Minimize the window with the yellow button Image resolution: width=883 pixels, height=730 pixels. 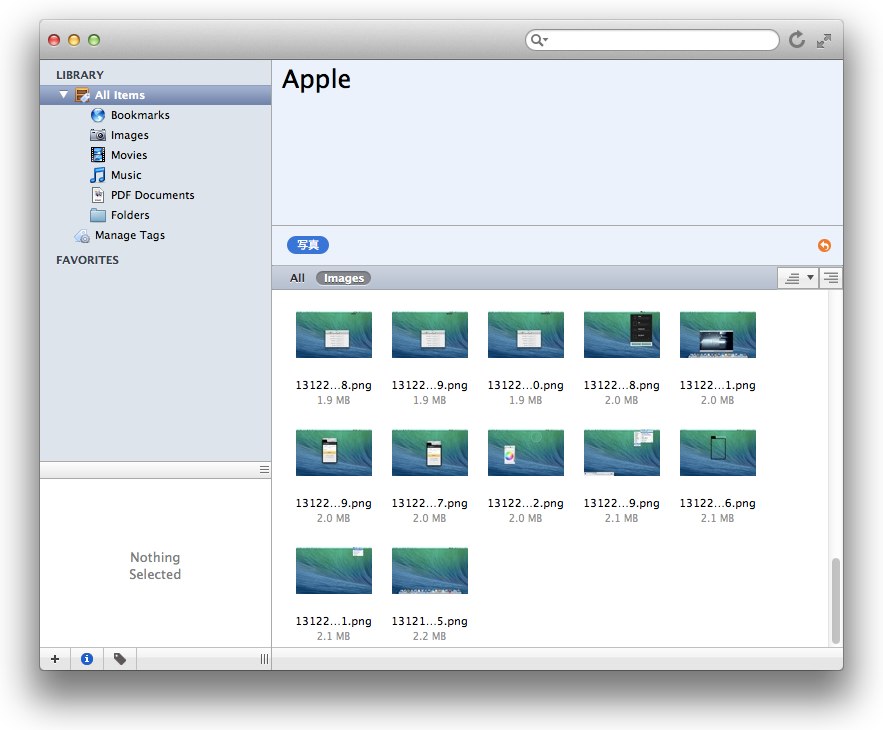click(74, 40)
